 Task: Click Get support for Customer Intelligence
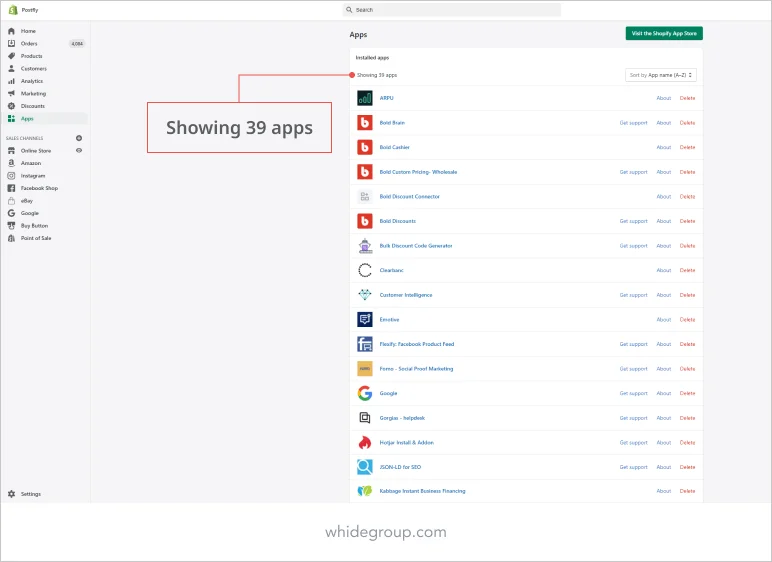click(633, 295)
